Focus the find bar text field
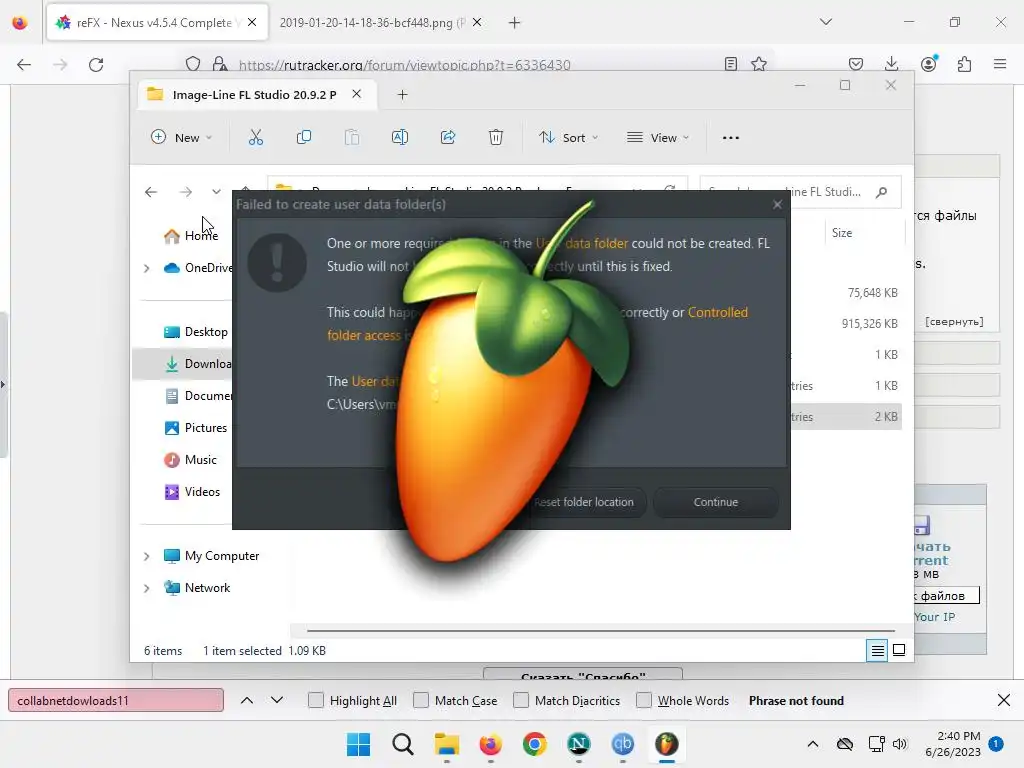Image resolution: width=1024 pixels, height=768 pixels. (116, 700)
